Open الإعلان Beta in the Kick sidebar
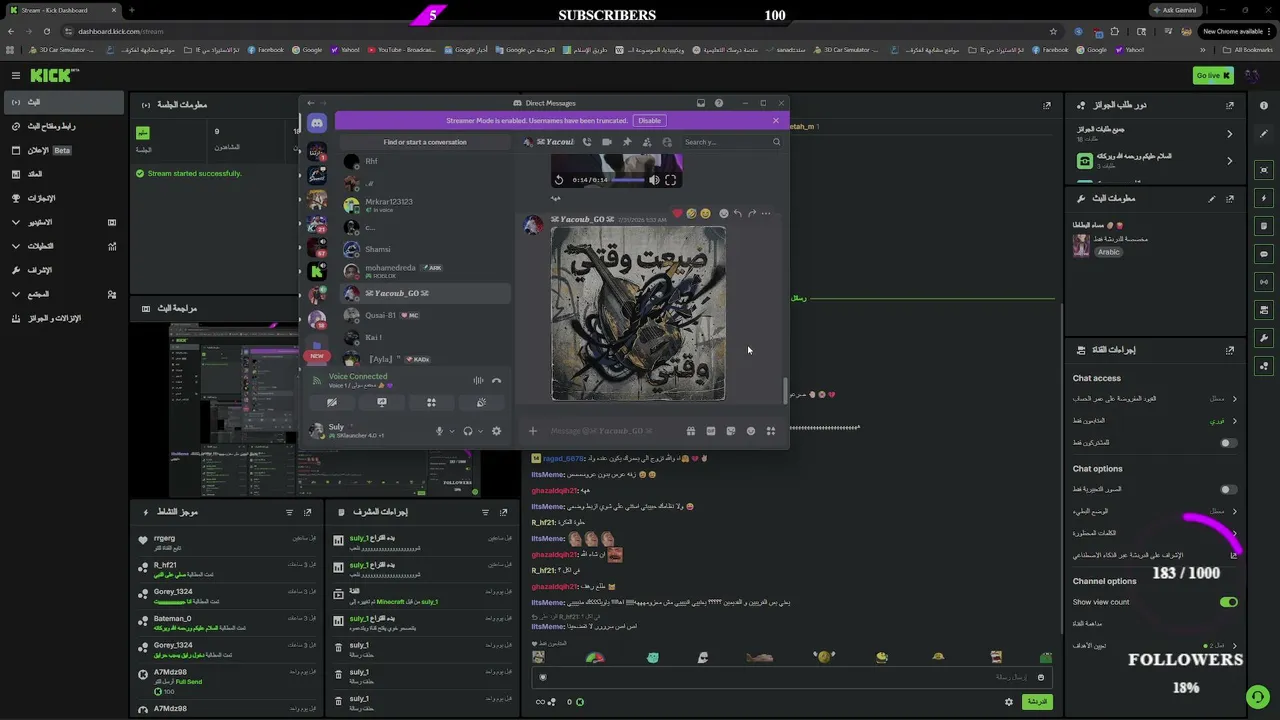This screenshot has height=720, width=1280. click(65, 150)
